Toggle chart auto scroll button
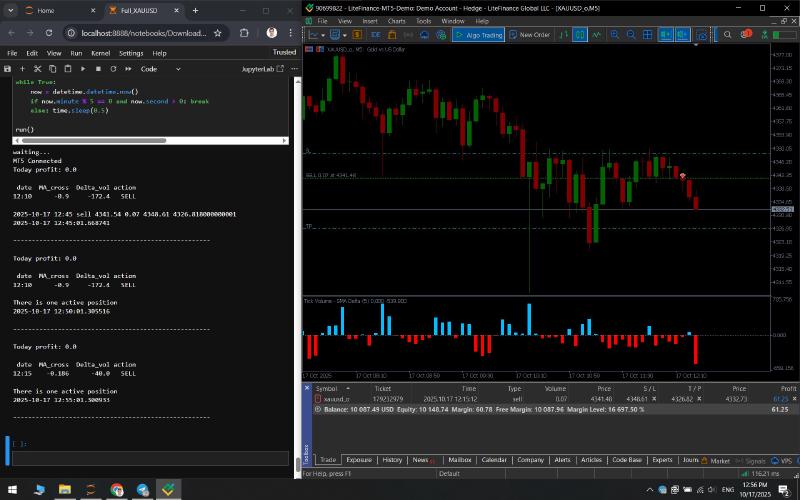The width and height of the screenshot is (800, 500). click(x=665, y=35)
